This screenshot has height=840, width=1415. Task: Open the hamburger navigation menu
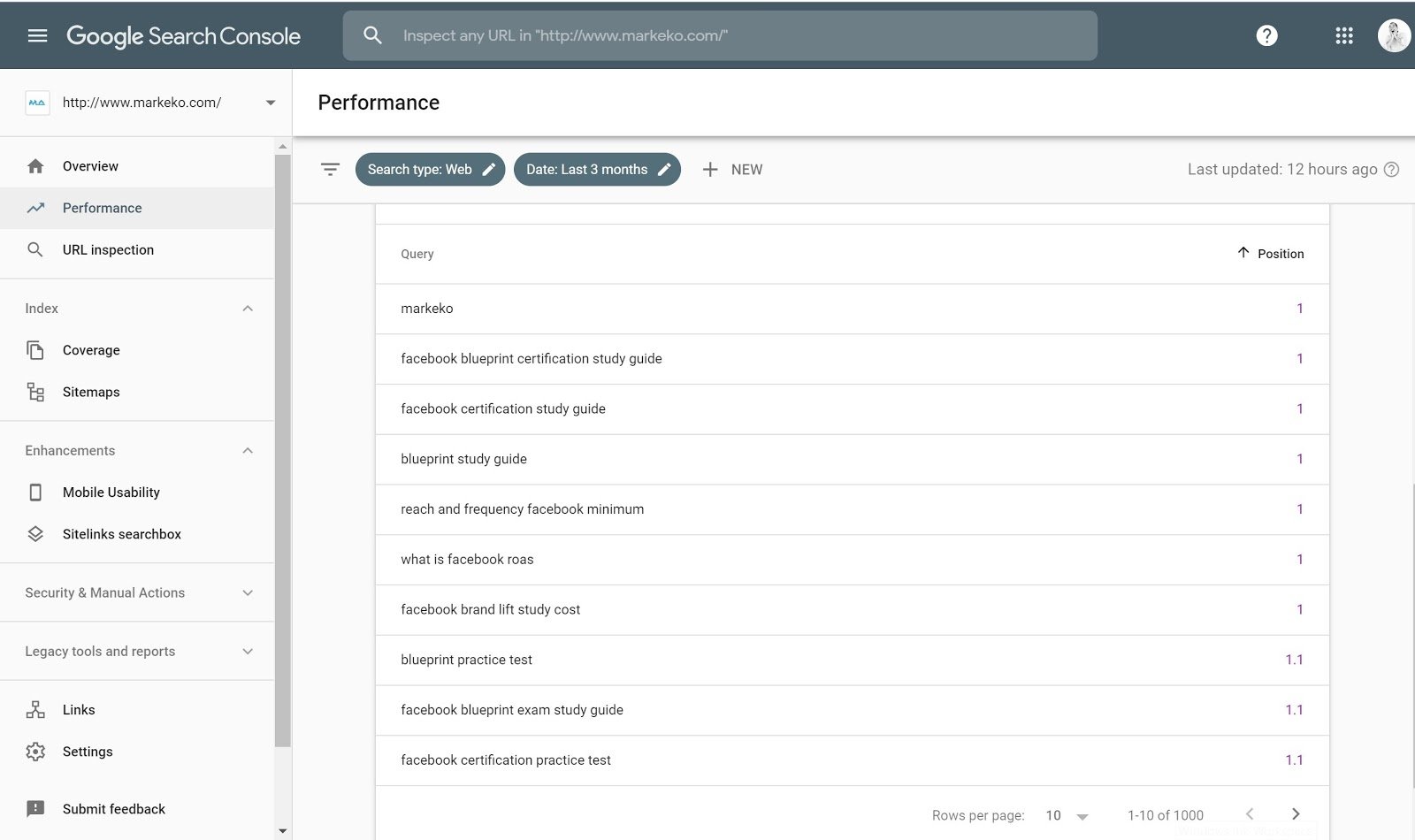37,35
